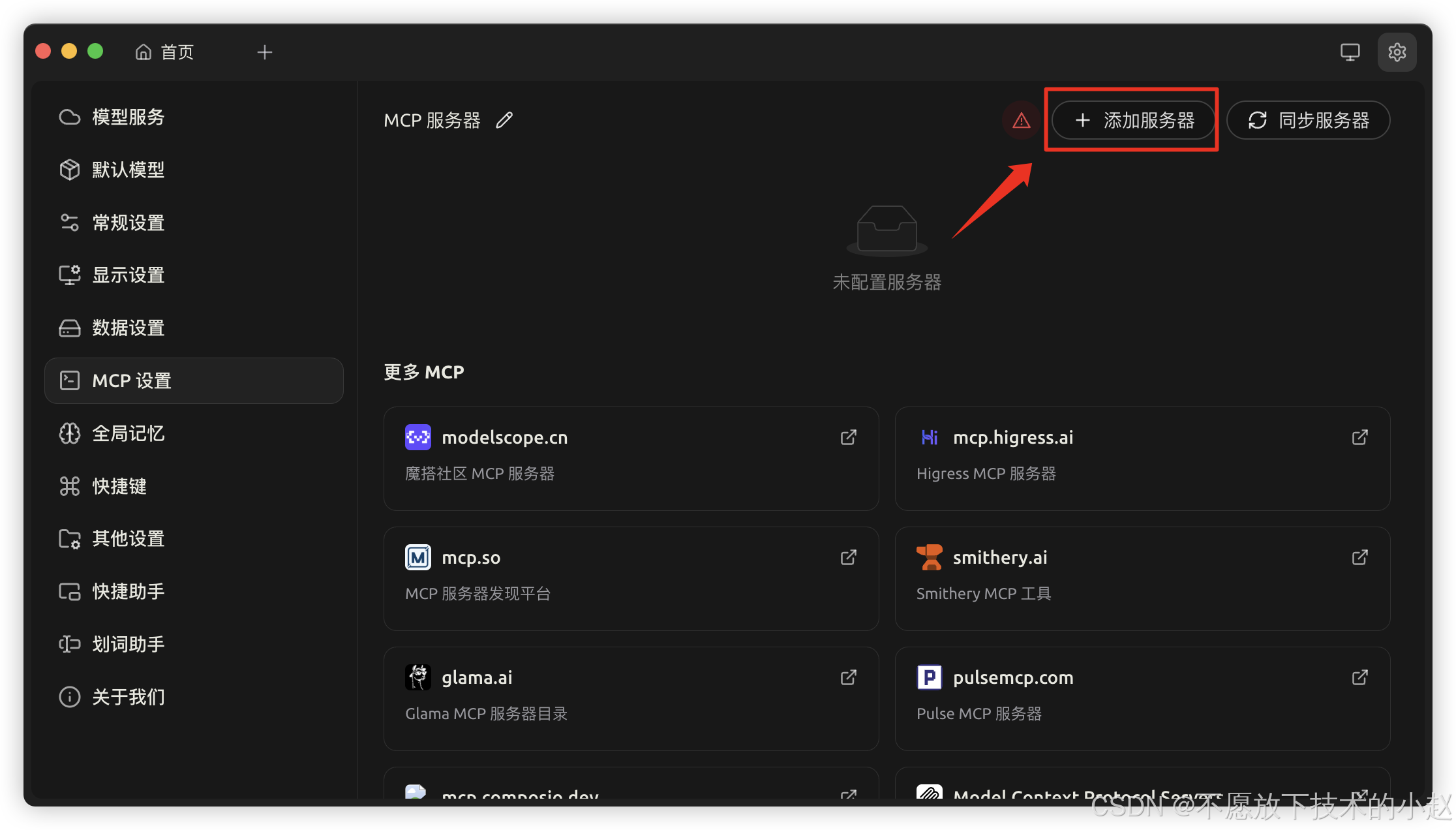Go to the 首页 home tab

click(164, 52)
